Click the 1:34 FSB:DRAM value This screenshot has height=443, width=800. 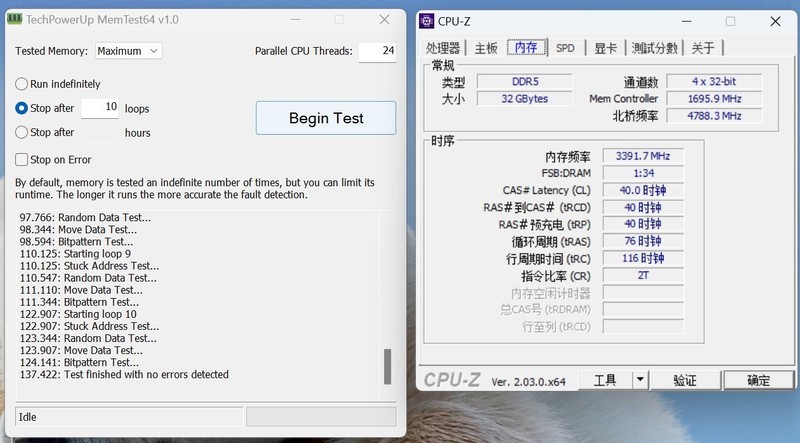click(643, 174)
